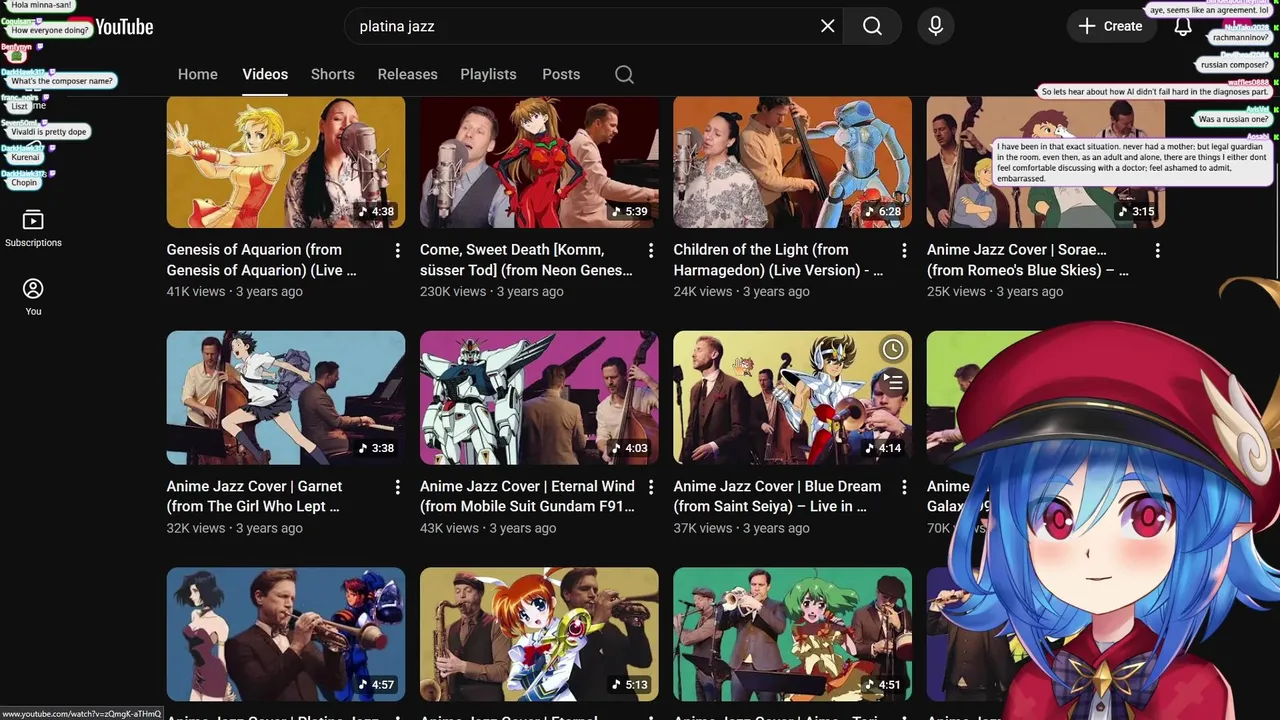The width and height of the screenshot is (1280, 720).
Task: Clear the search box with the X icon
Action: [x=827, y=26]
